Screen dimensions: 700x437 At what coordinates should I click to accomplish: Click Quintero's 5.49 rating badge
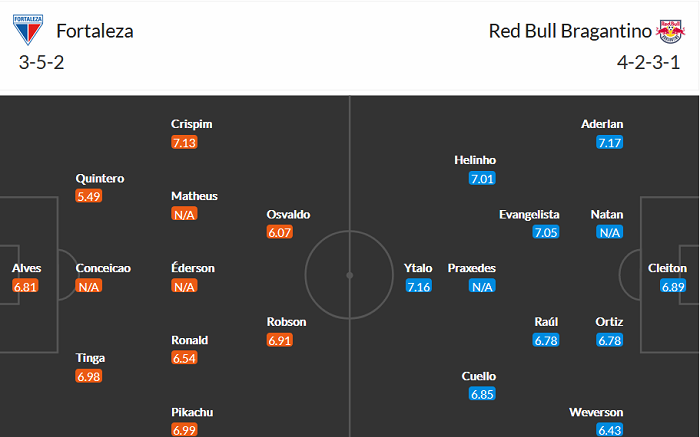[x=89, y=196]
